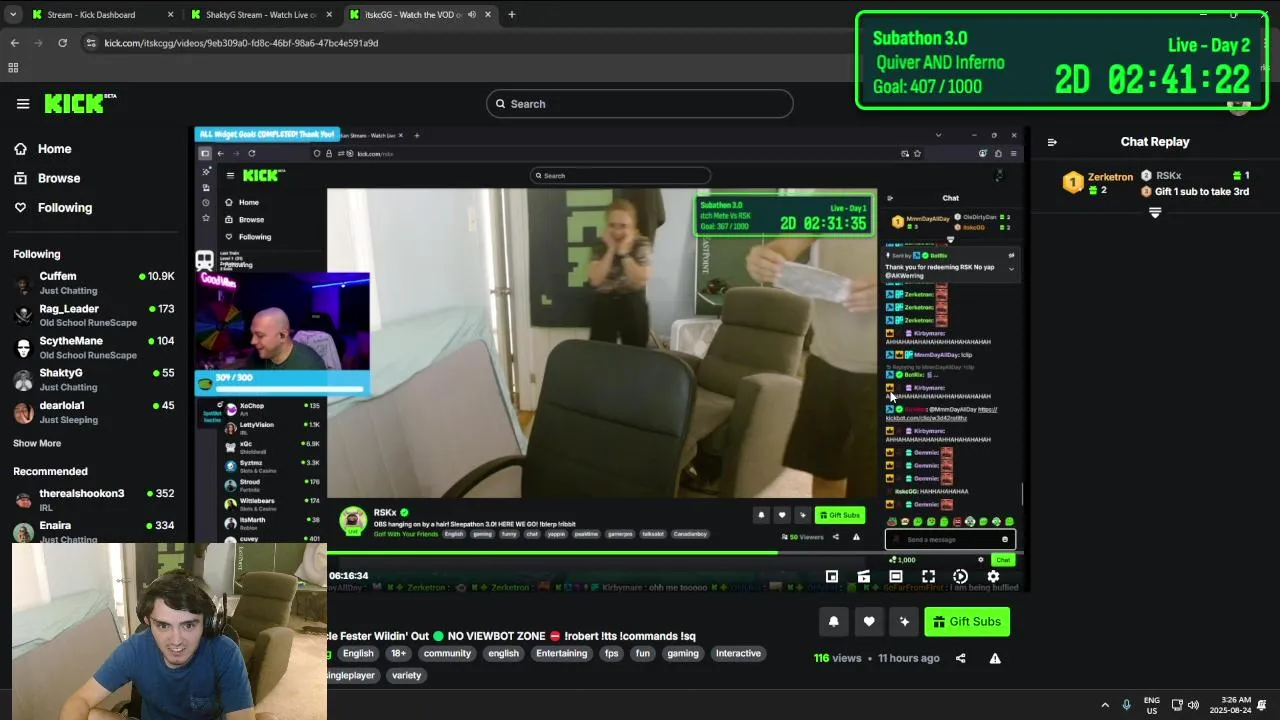Click the taskbar microphone icon
The height and width of the screenshot is (720, 1280).
point(1127,705)
